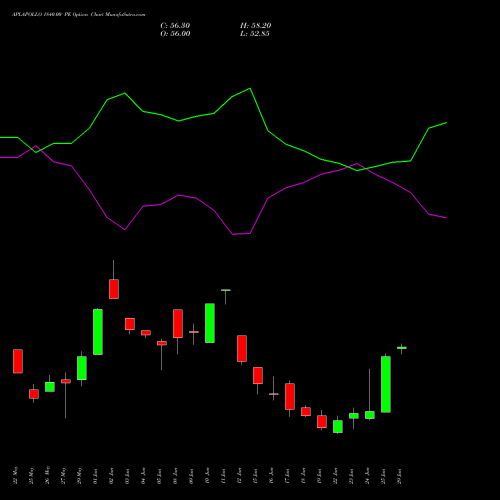The height and width of the screenshot is (500, 500).
Task: Select the 24 Jun date label
Action: [x=367, y=476]
